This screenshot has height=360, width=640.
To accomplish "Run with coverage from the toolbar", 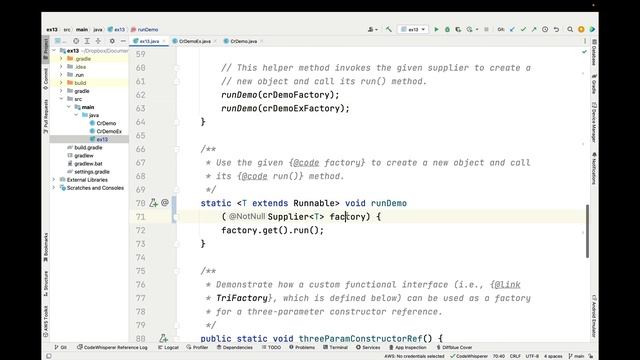I will point(458,29).
